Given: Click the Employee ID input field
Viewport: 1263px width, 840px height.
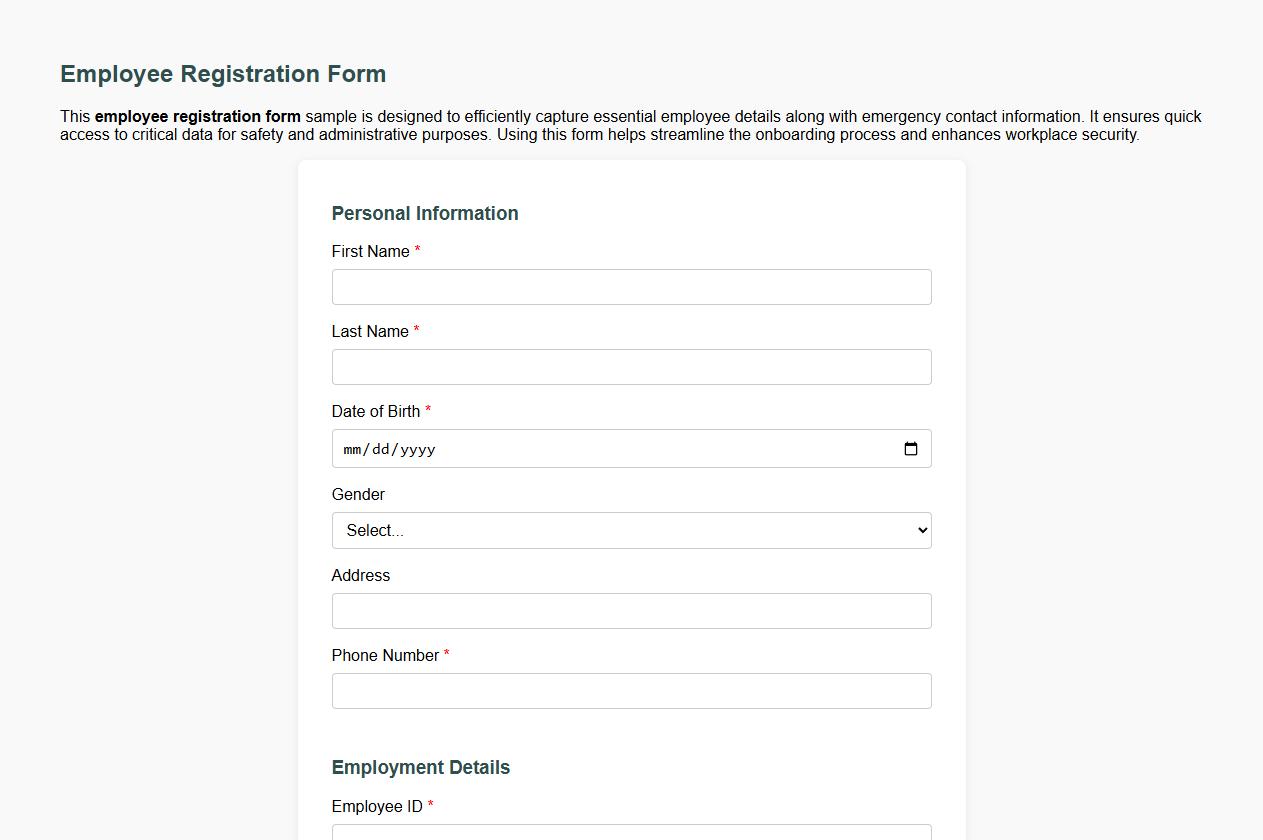Looking at the screenshot, I should tap(631, 834).
